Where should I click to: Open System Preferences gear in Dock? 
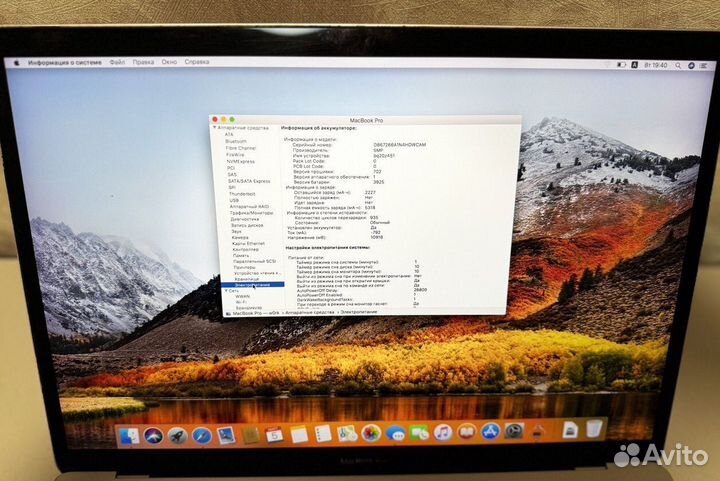514,431
